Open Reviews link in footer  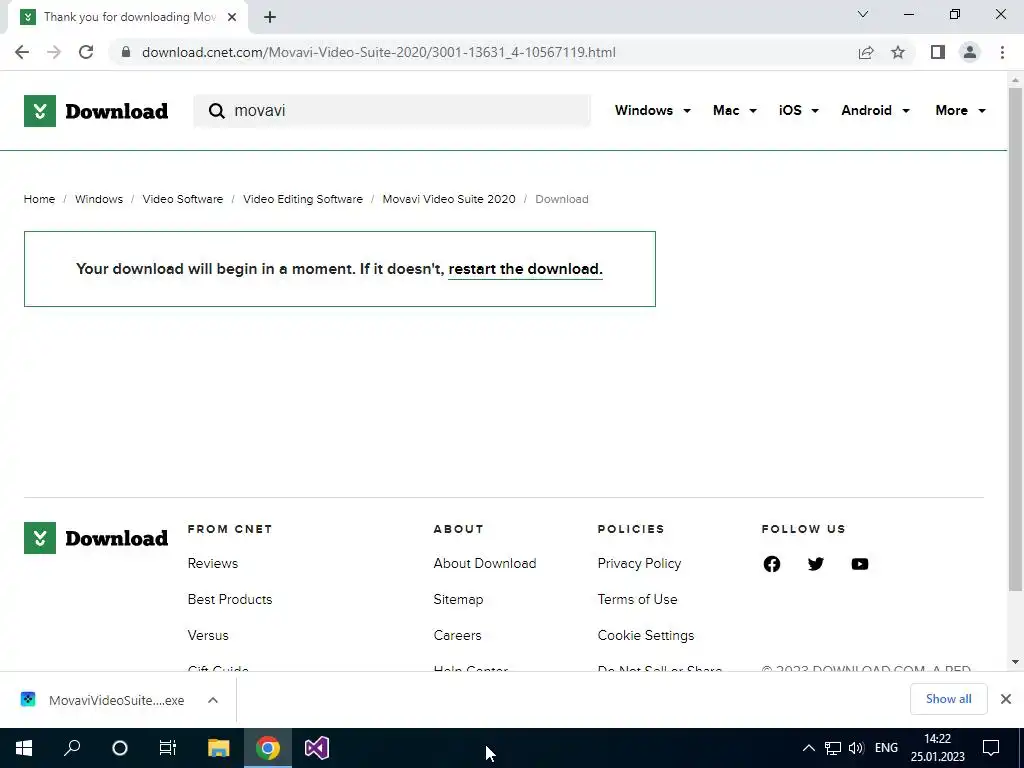point(213,563)
